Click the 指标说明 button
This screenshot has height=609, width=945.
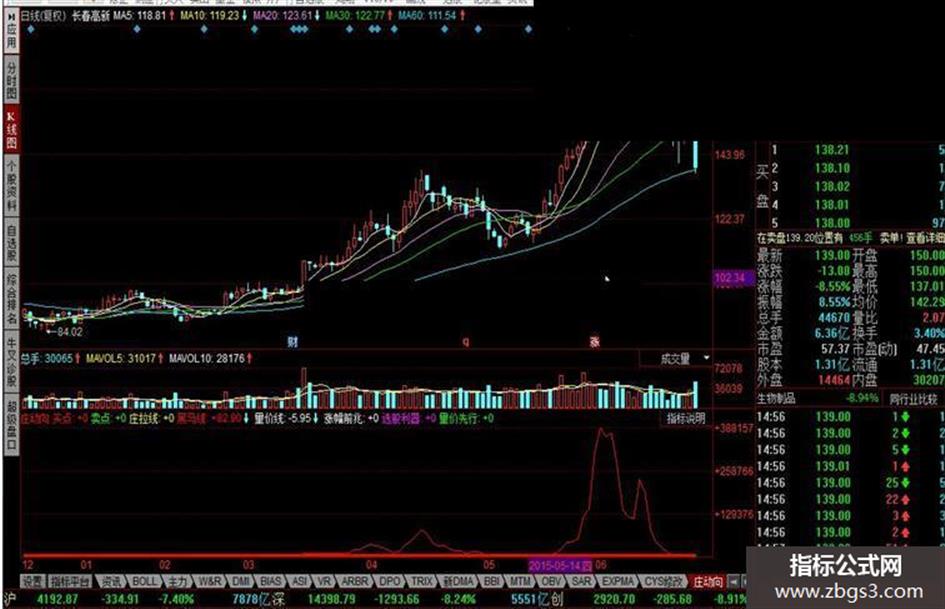(686, 418)
